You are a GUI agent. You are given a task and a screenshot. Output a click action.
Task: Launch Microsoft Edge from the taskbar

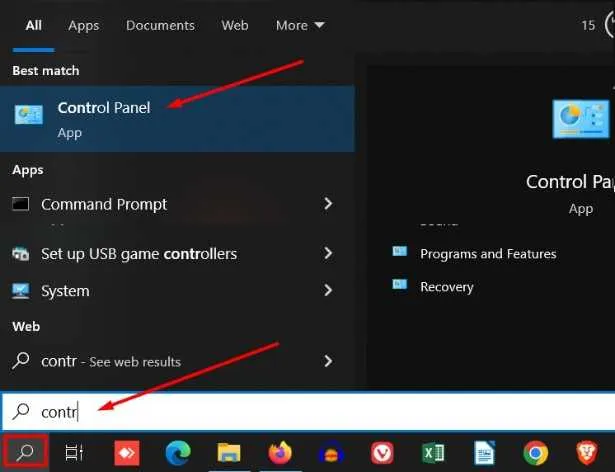pyautogui.click(x=178, y=452)
